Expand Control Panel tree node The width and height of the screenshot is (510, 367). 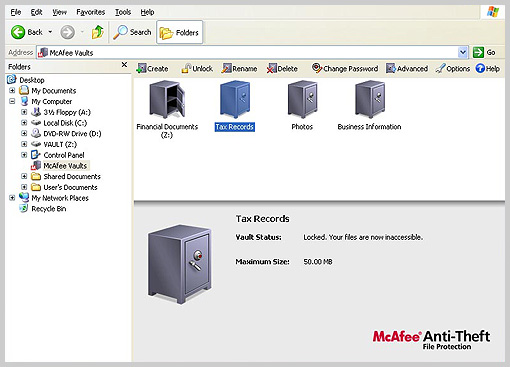coord(24,155)
